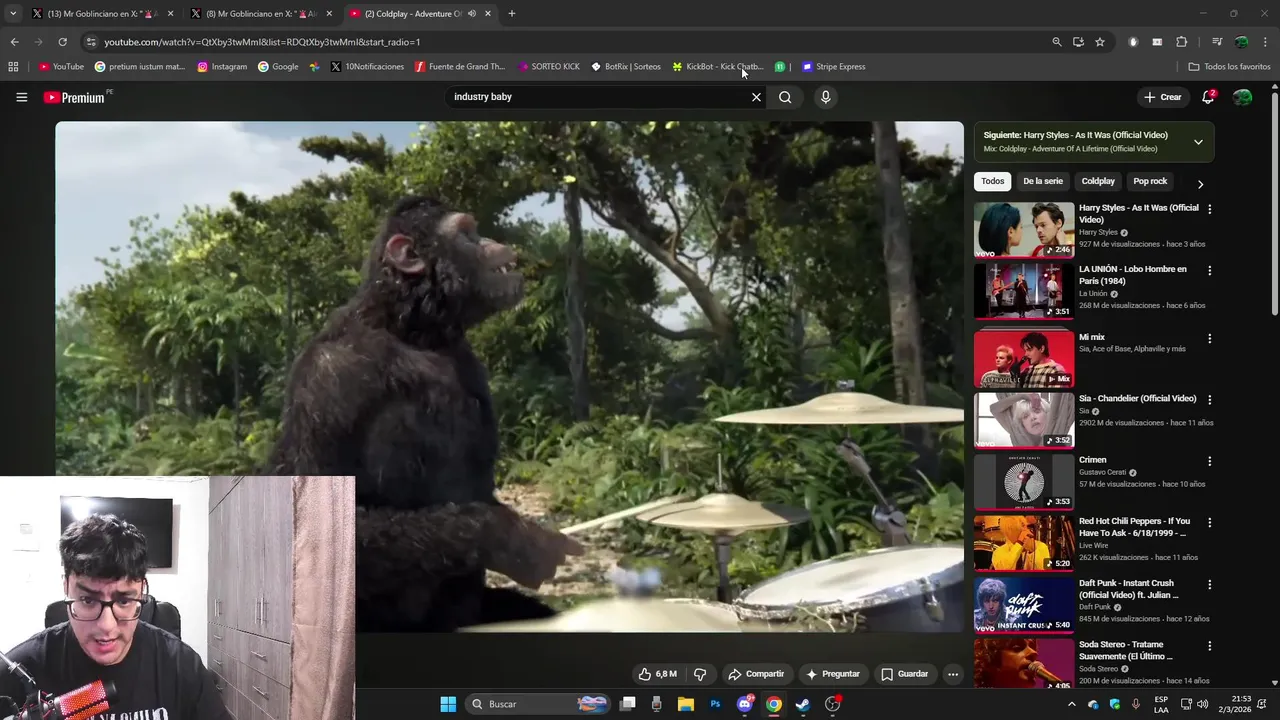Open system volume control in tray
1280x720 pixels.
click(x=1203, y=704)
